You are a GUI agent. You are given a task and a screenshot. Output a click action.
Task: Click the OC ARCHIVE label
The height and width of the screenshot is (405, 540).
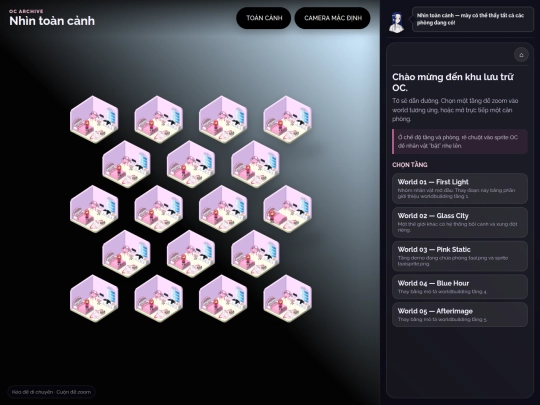pyautogui.click(x=26, y=11)
